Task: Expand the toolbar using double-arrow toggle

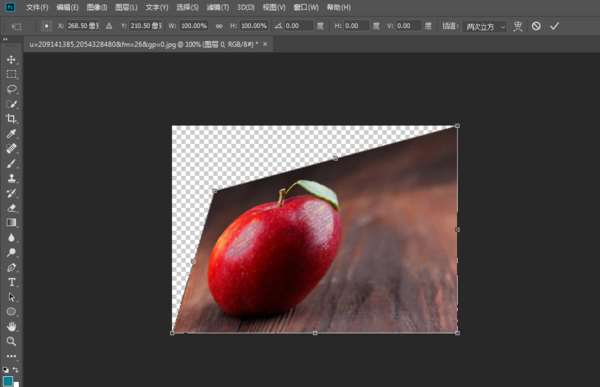Action: click(x=5, y=39)
